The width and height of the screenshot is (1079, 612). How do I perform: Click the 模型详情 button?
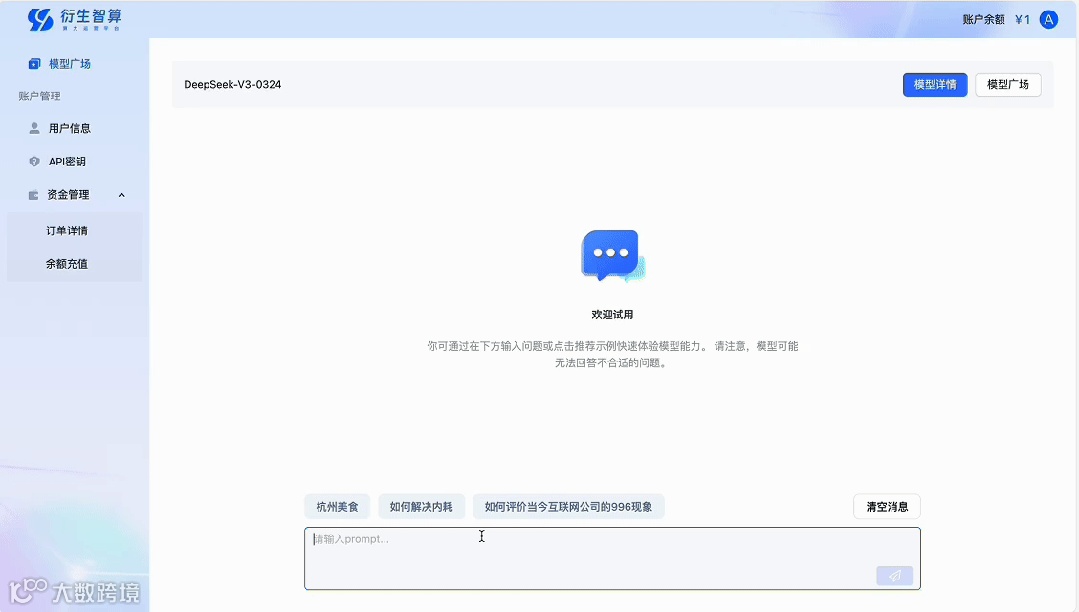click(x=935, y=85)
